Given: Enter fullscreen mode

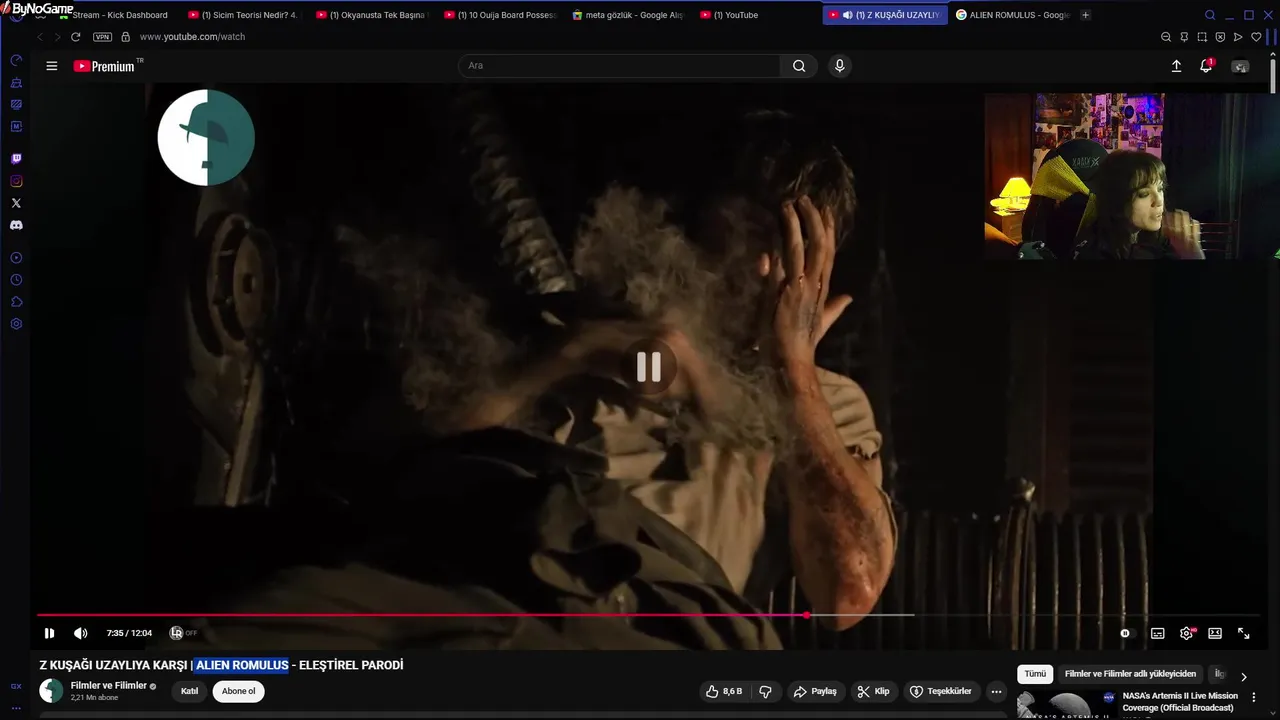Looking at the screenshot, I should (x=1244, y=633).
